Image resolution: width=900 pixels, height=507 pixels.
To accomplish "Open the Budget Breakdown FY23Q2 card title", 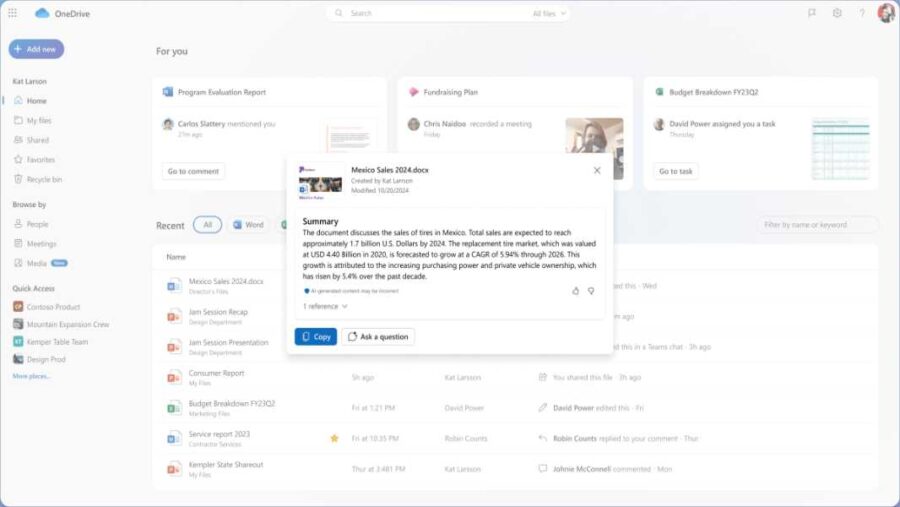I will (713, 92).
